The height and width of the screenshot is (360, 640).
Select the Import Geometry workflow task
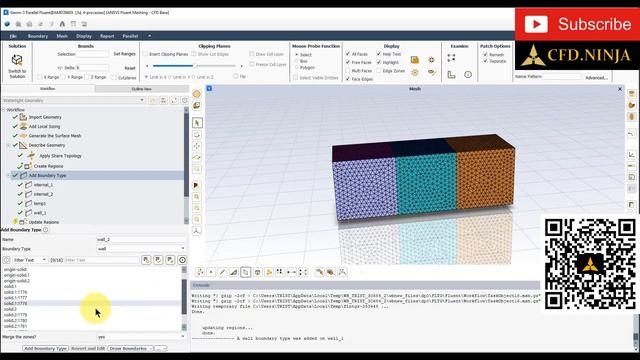click(45, 117)
